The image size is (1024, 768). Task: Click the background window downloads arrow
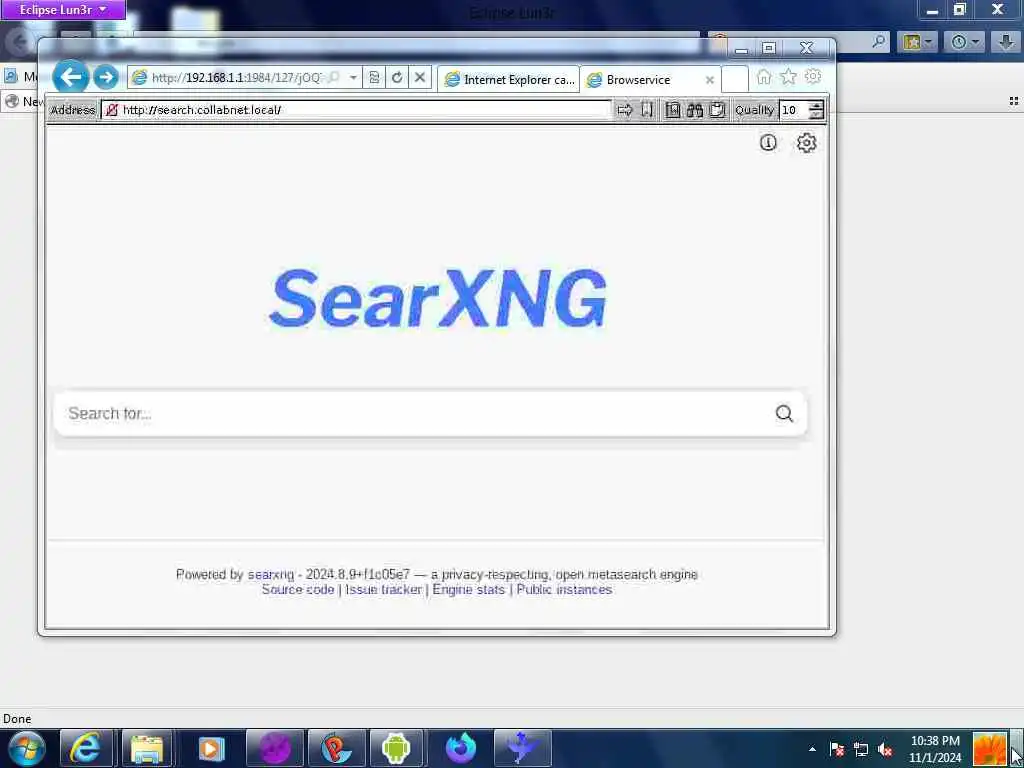[x=1006, y=42]
